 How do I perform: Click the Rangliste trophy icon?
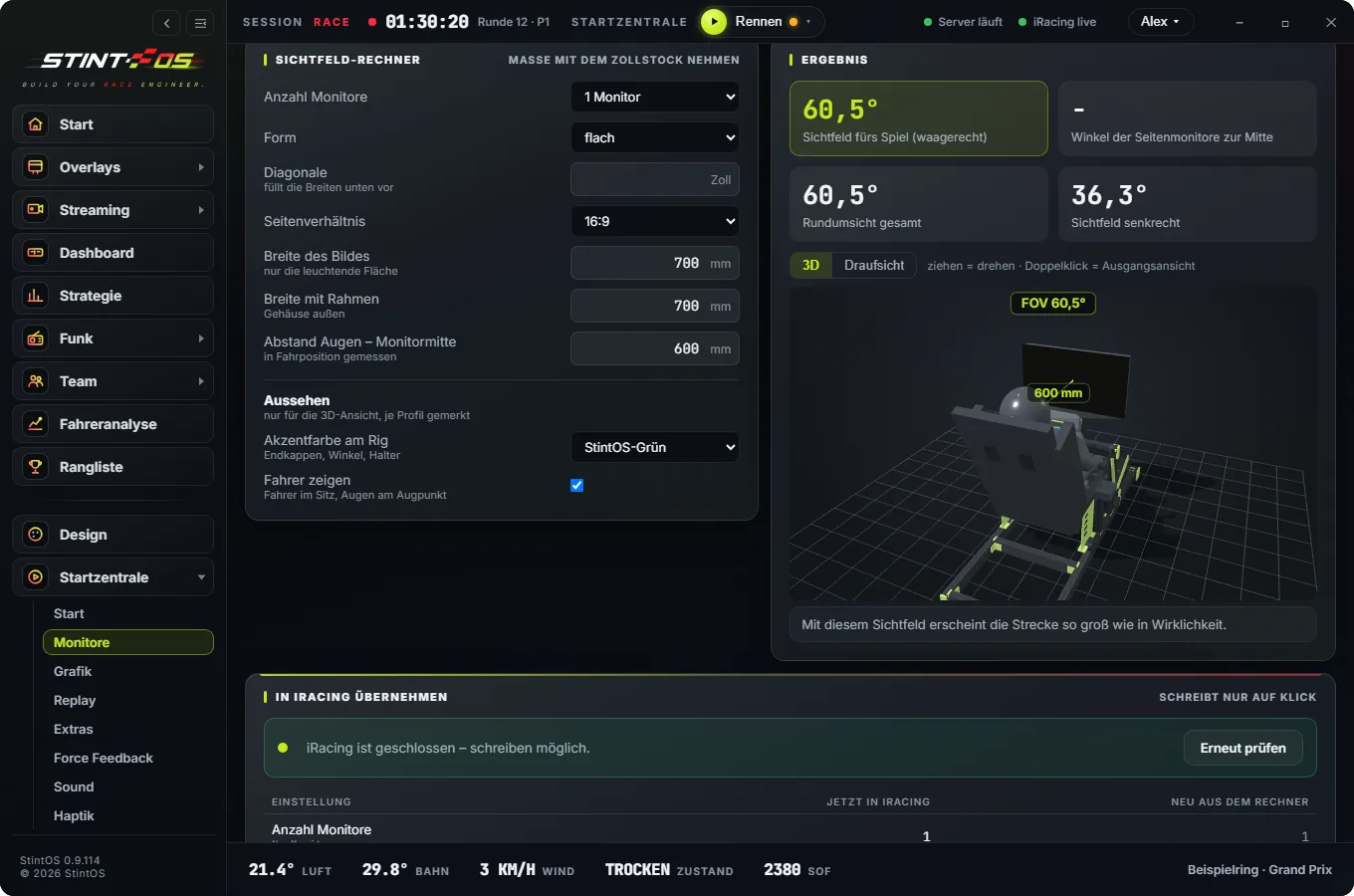36,467
